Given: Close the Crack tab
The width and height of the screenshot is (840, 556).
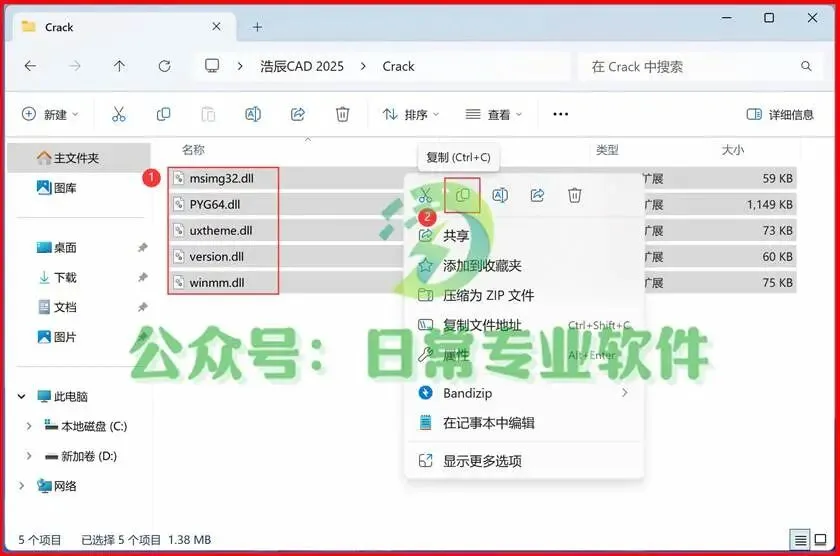Looking at the screenshot, I should (216, 26).
